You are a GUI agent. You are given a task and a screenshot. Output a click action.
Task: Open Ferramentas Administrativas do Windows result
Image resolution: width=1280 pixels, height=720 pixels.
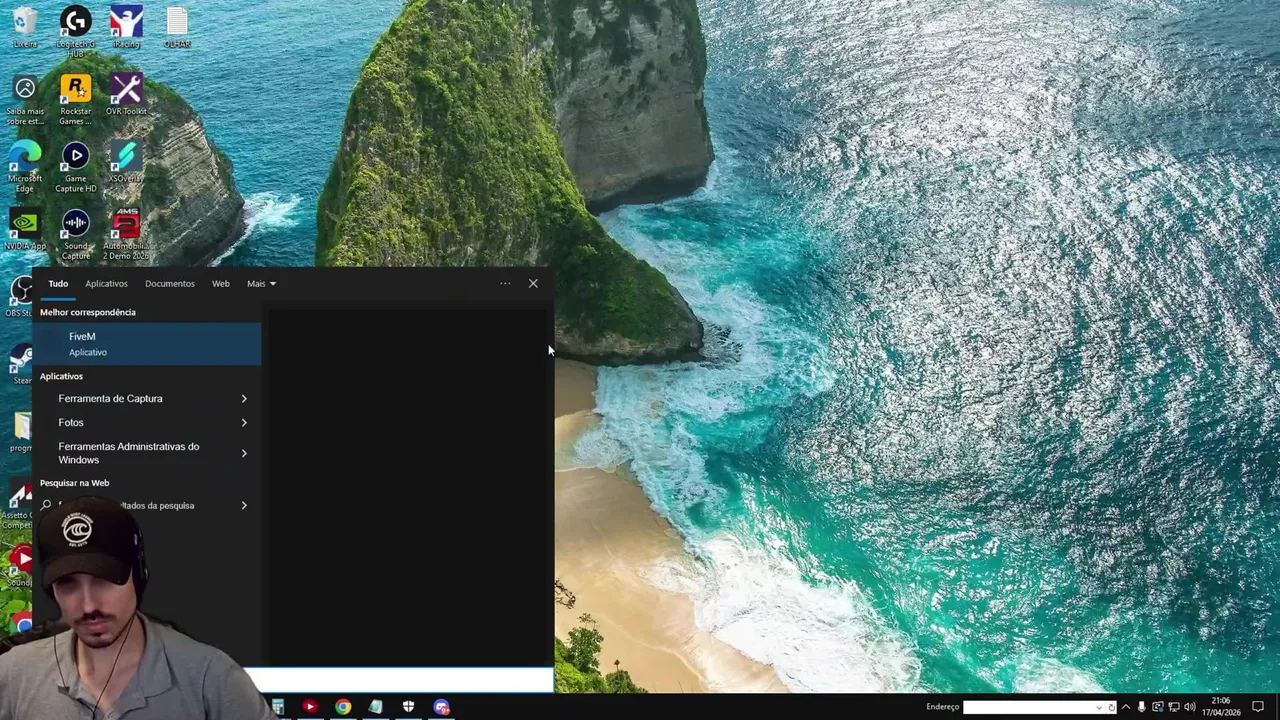(129, 453)
